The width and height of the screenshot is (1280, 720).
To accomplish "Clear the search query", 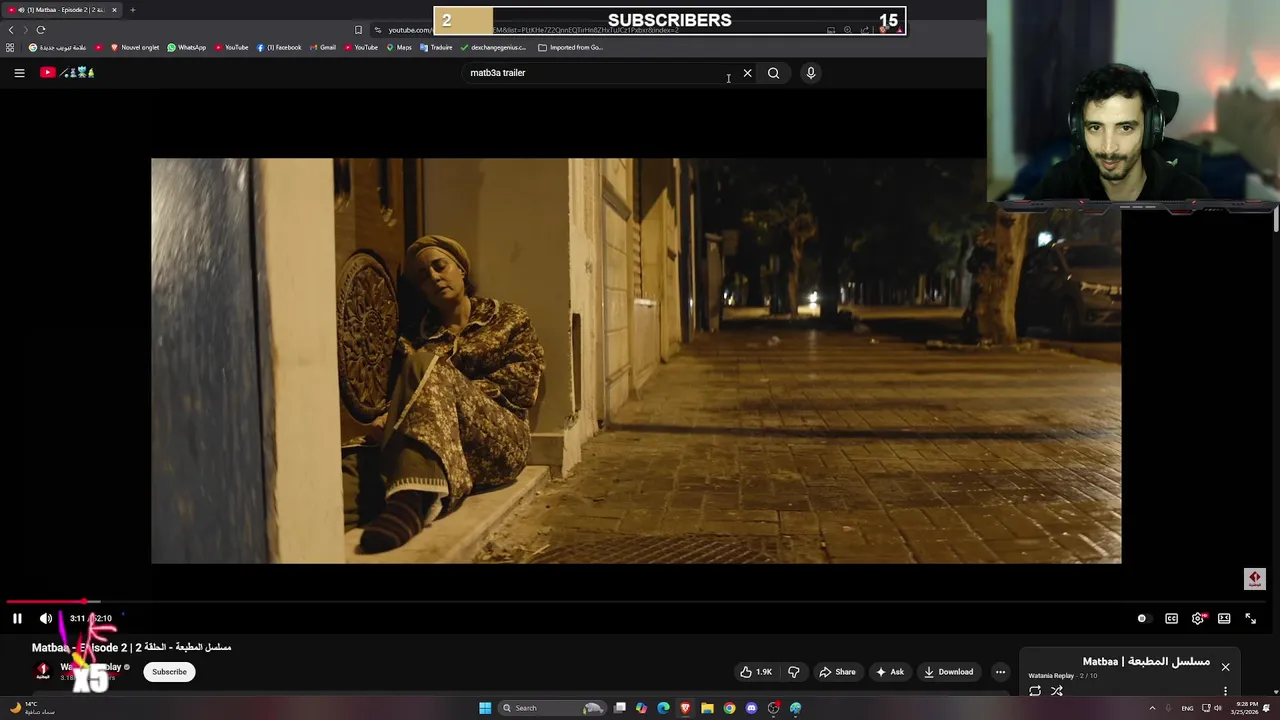I will pyautogui.click(x=747, y=73).
